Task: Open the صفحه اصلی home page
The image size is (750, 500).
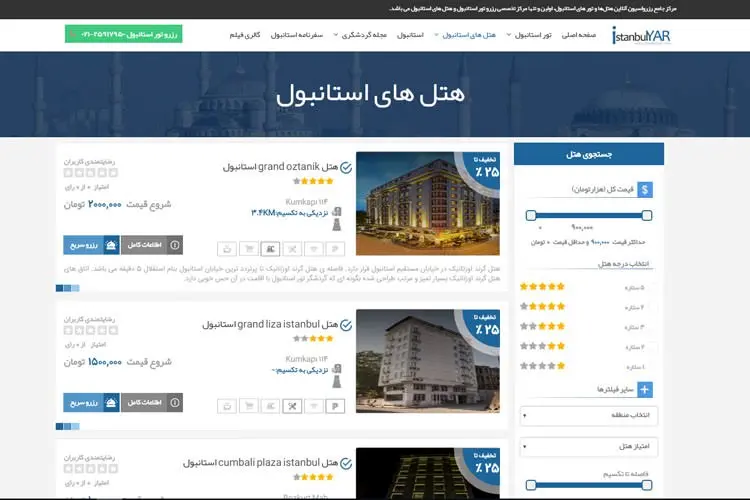Action: pyautogui.click(x=579, y=35)
